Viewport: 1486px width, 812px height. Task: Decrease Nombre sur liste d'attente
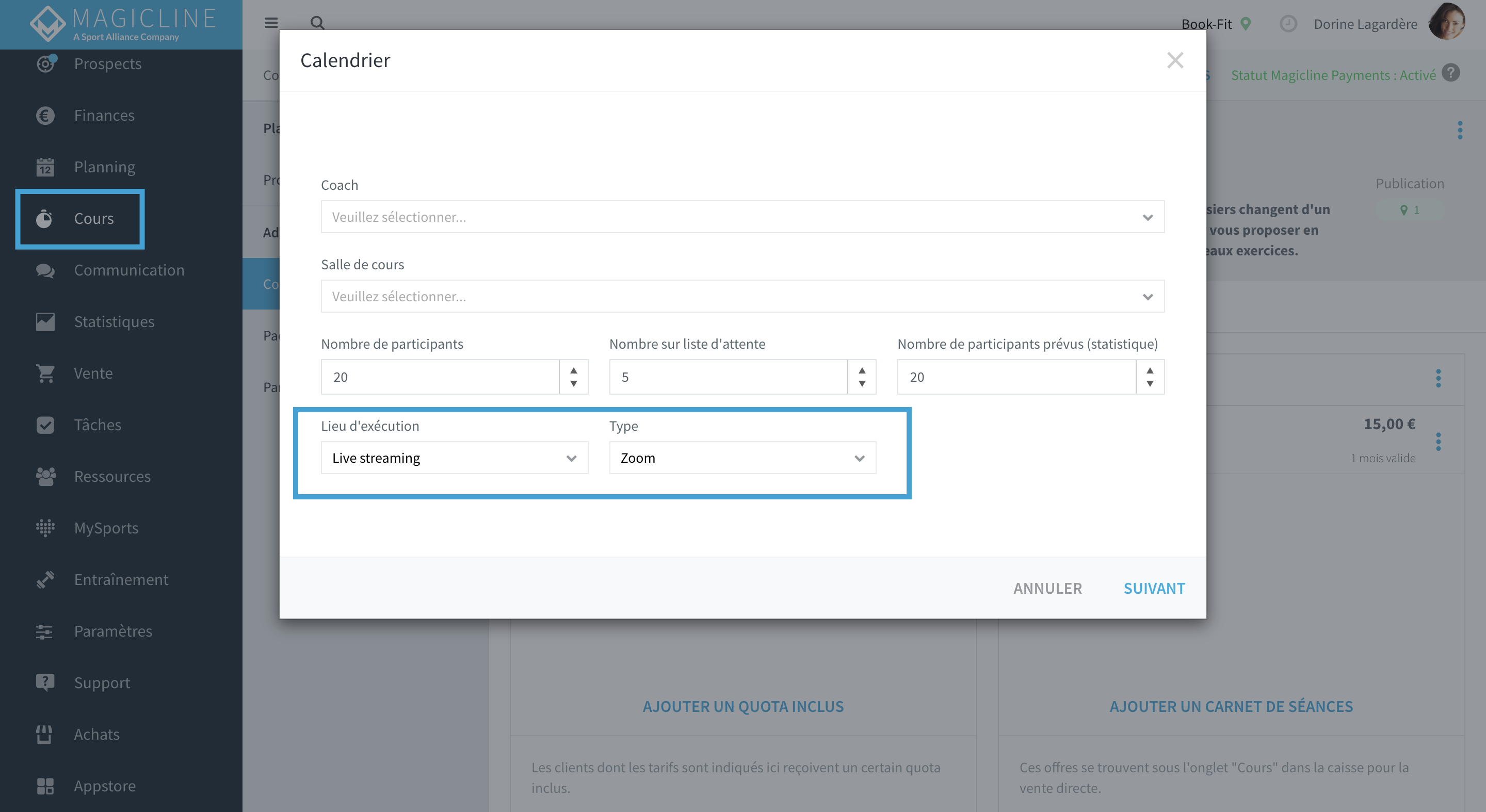point(862,383)
